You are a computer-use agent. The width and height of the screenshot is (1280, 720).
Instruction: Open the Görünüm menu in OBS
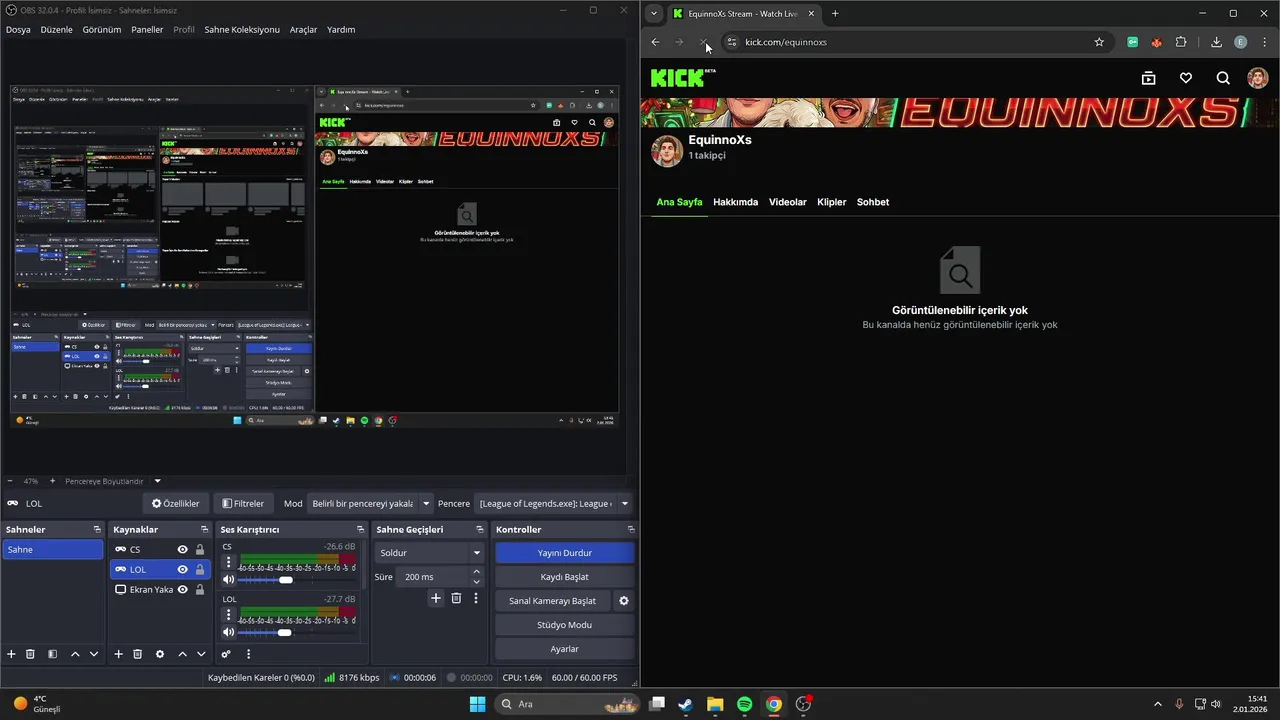[102, 30]
